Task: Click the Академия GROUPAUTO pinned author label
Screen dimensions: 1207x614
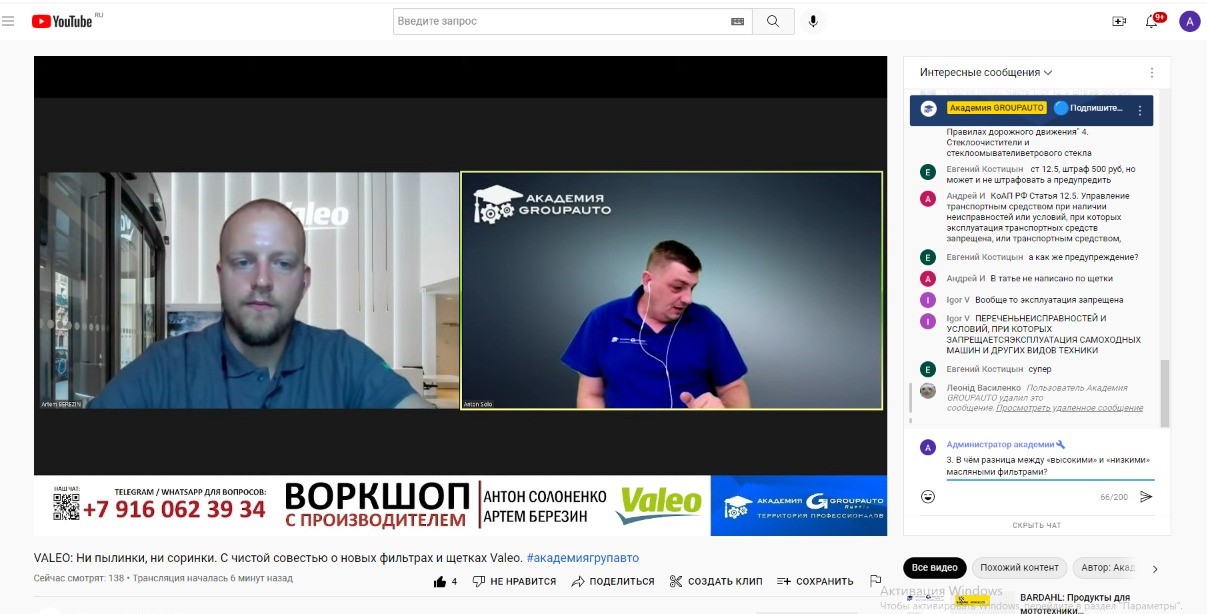Action: pos(996,108)
